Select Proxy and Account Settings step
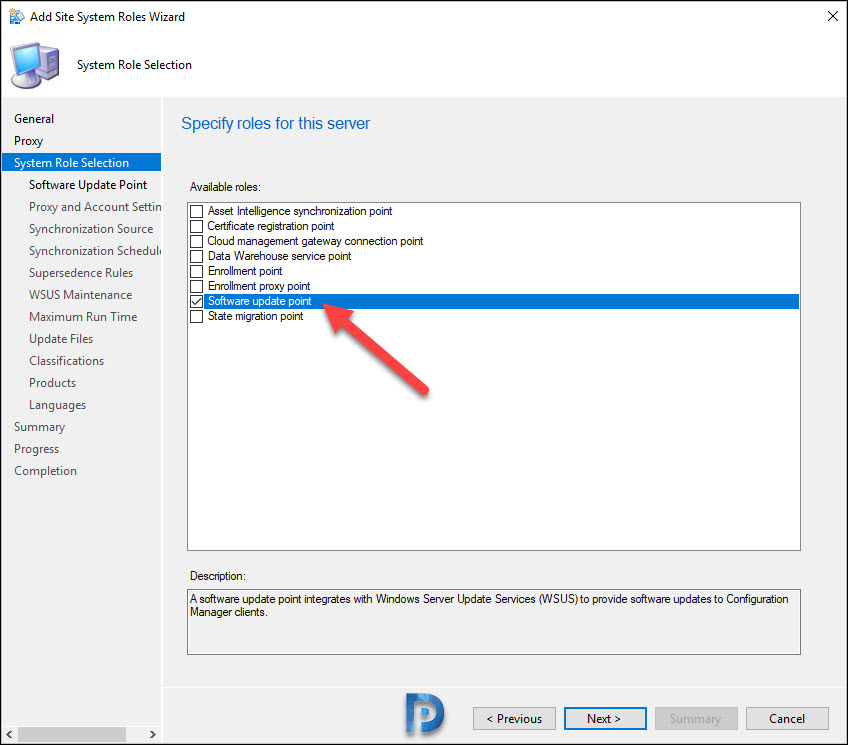848x745 pixels. [95, 207]
